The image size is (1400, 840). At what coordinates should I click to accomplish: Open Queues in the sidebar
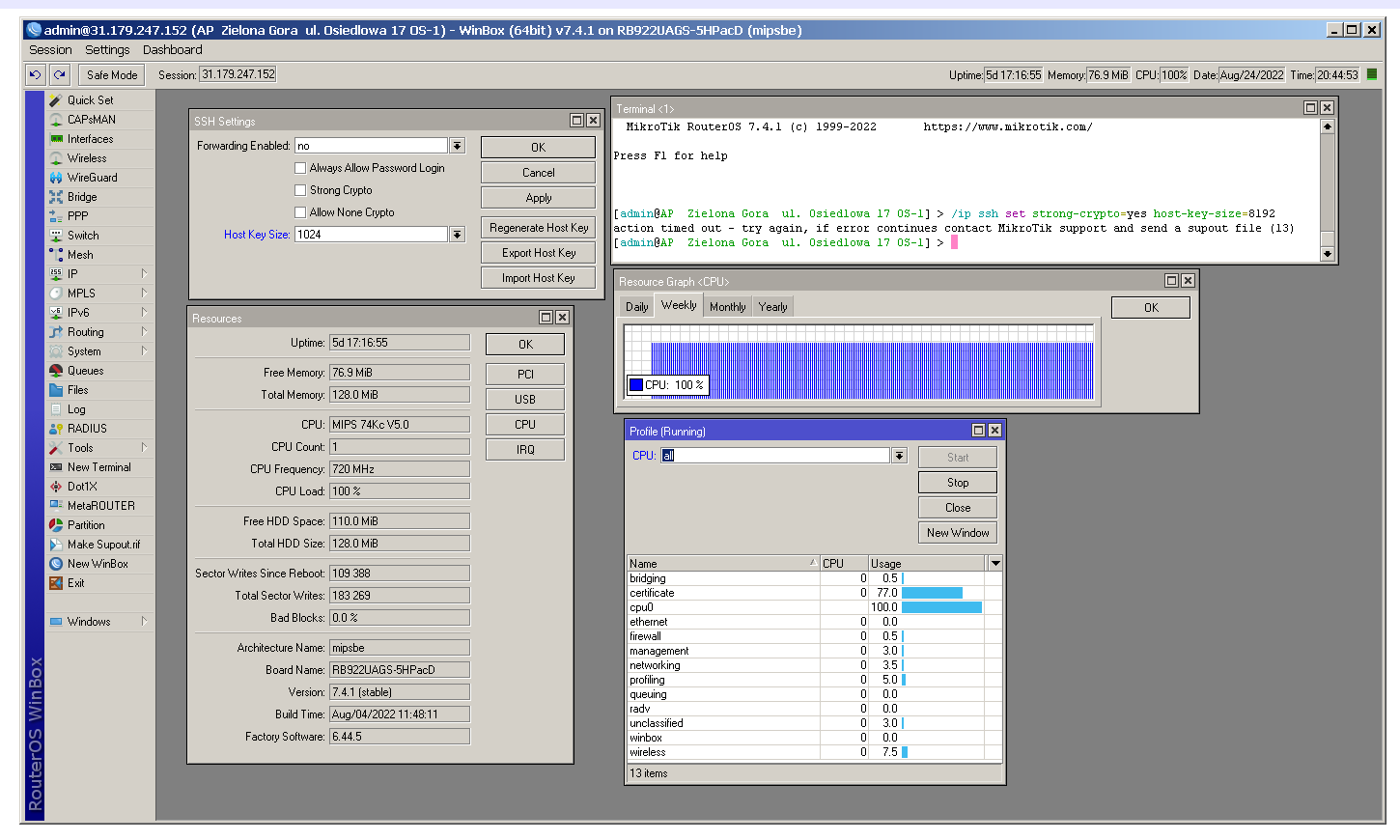[x=85, y=371]
